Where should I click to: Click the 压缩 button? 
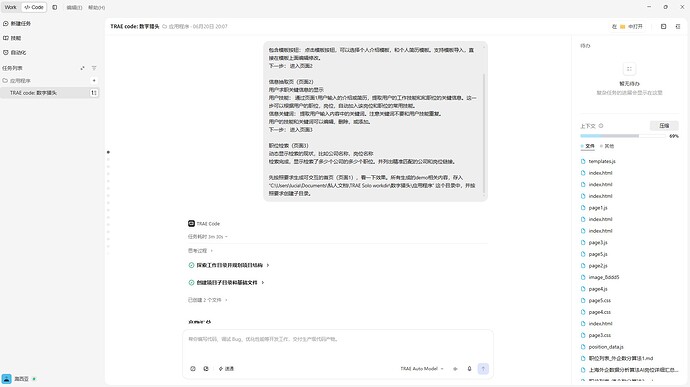[x=664, y=126]
